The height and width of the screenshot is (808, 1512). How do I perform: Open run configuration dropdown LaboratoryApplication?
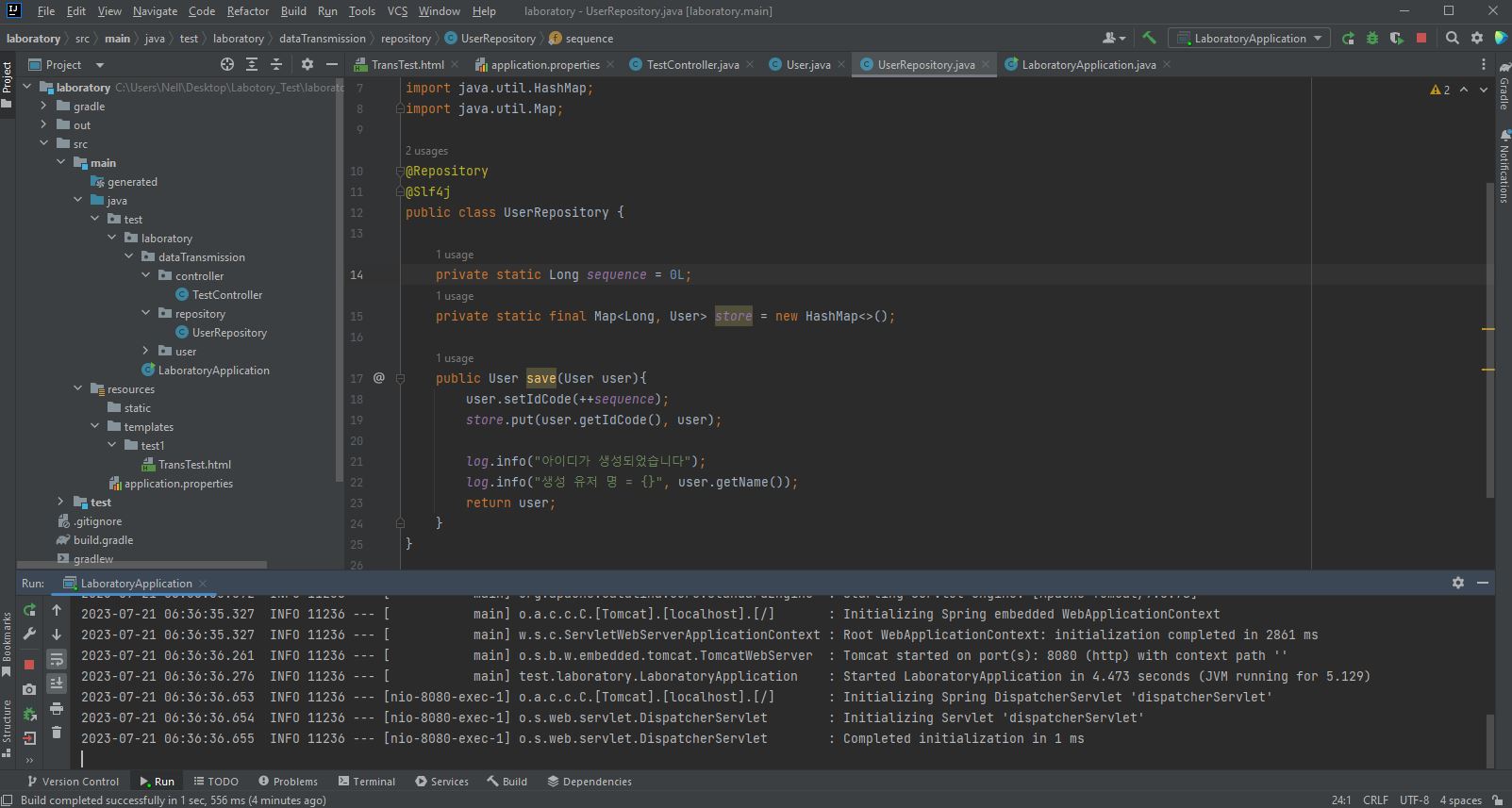[1250, 38]
